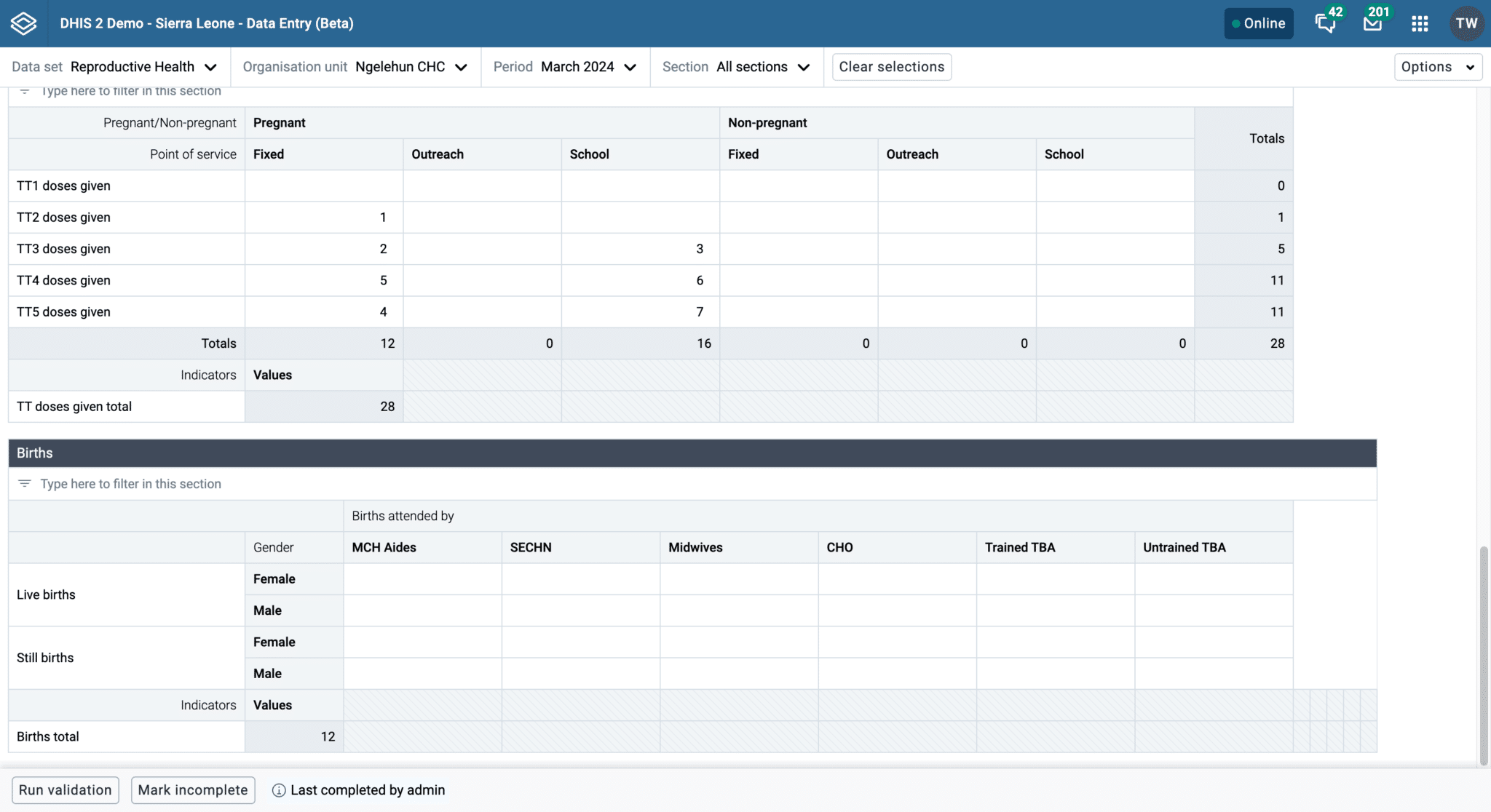Open the messages inbox showing 201
Screen dimensions: 1491x812
pyautogui.click(x=1372, y=23)
